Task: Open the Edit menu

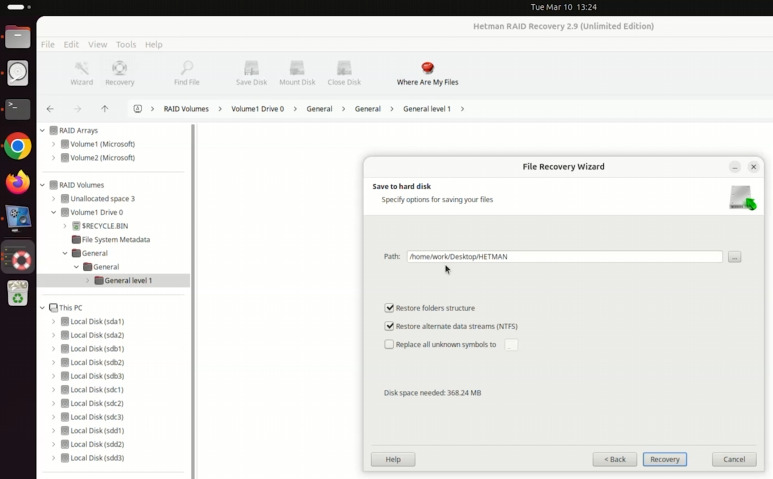Action: [x=71, y=44]
